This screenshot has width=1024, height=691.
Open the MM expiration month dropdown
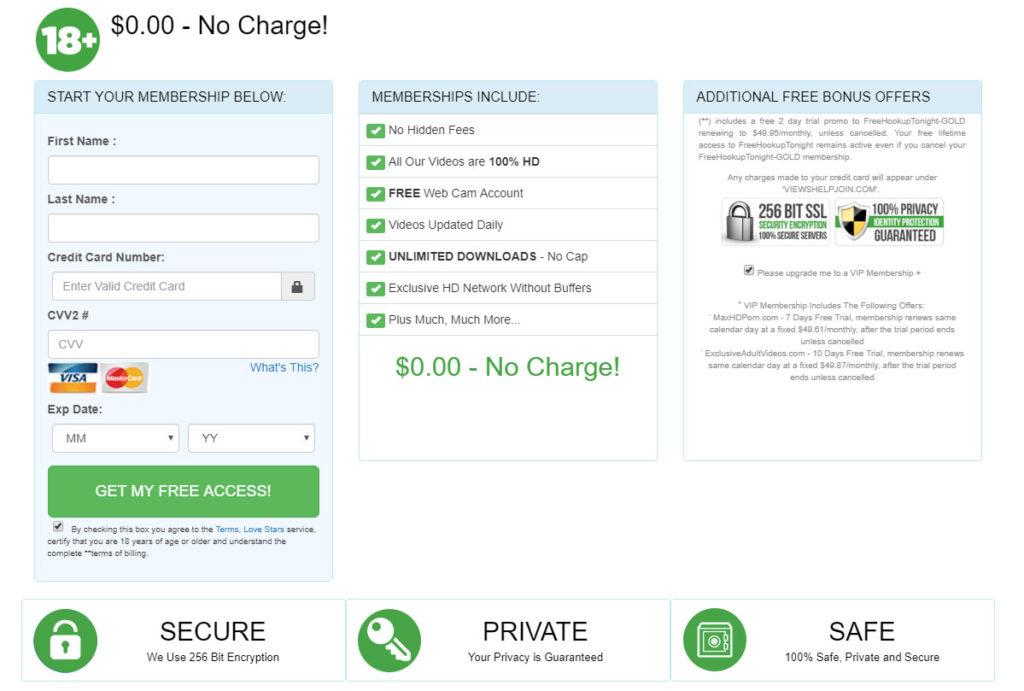115,438
